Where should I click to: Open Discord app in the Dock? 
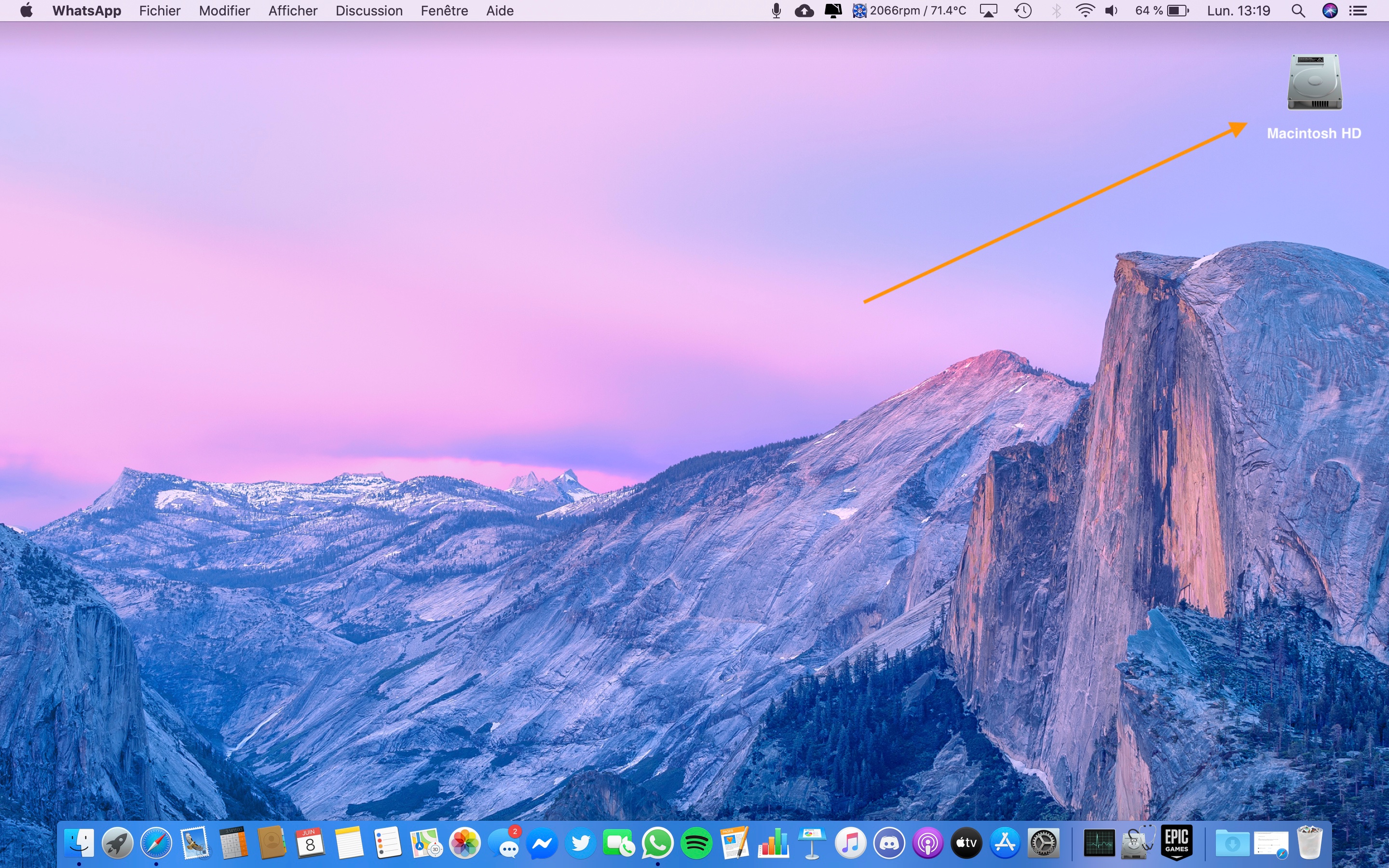point(889,843)
